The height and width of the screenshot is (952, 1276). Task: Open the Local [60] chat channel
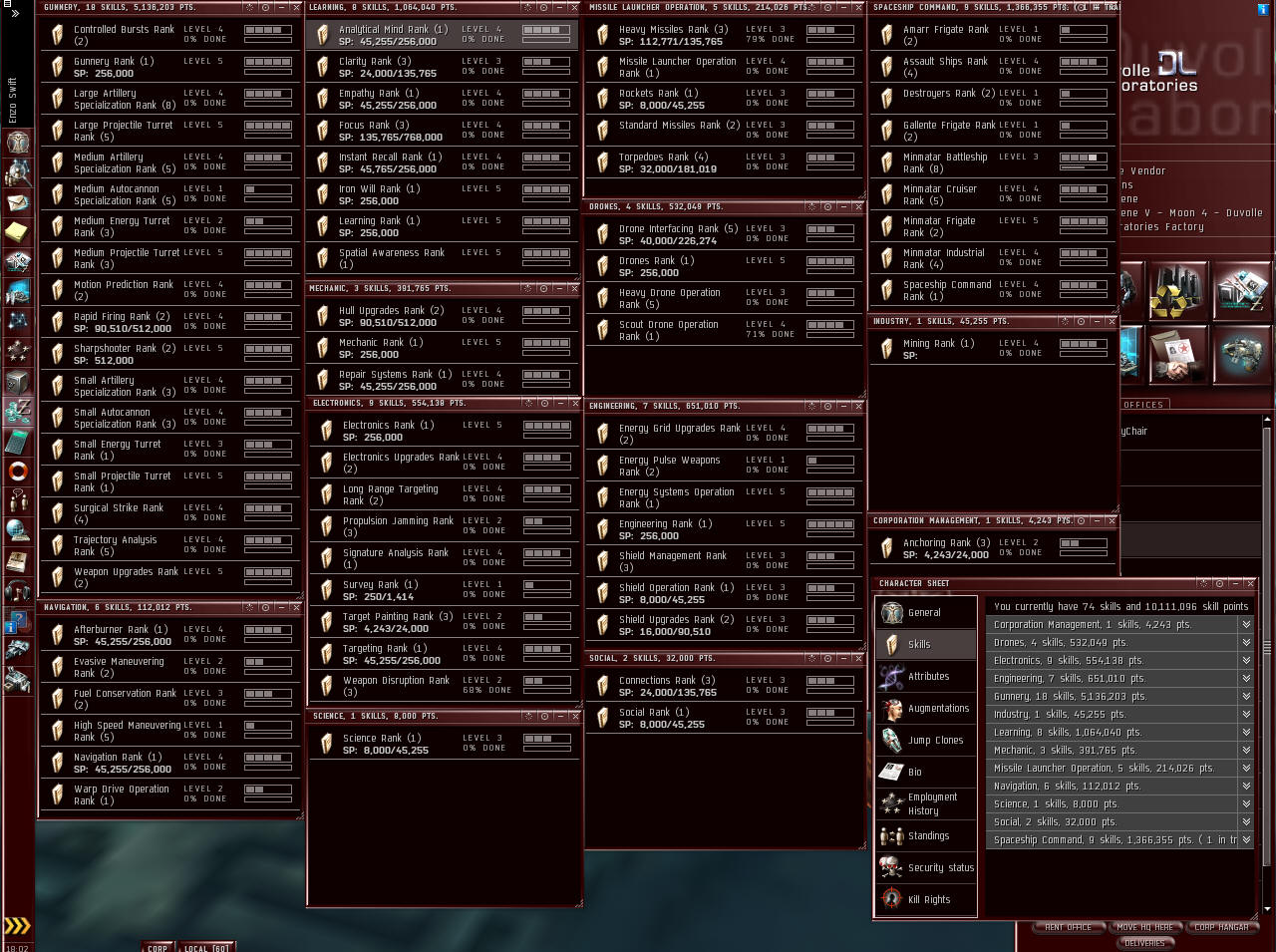pos(206,947)
